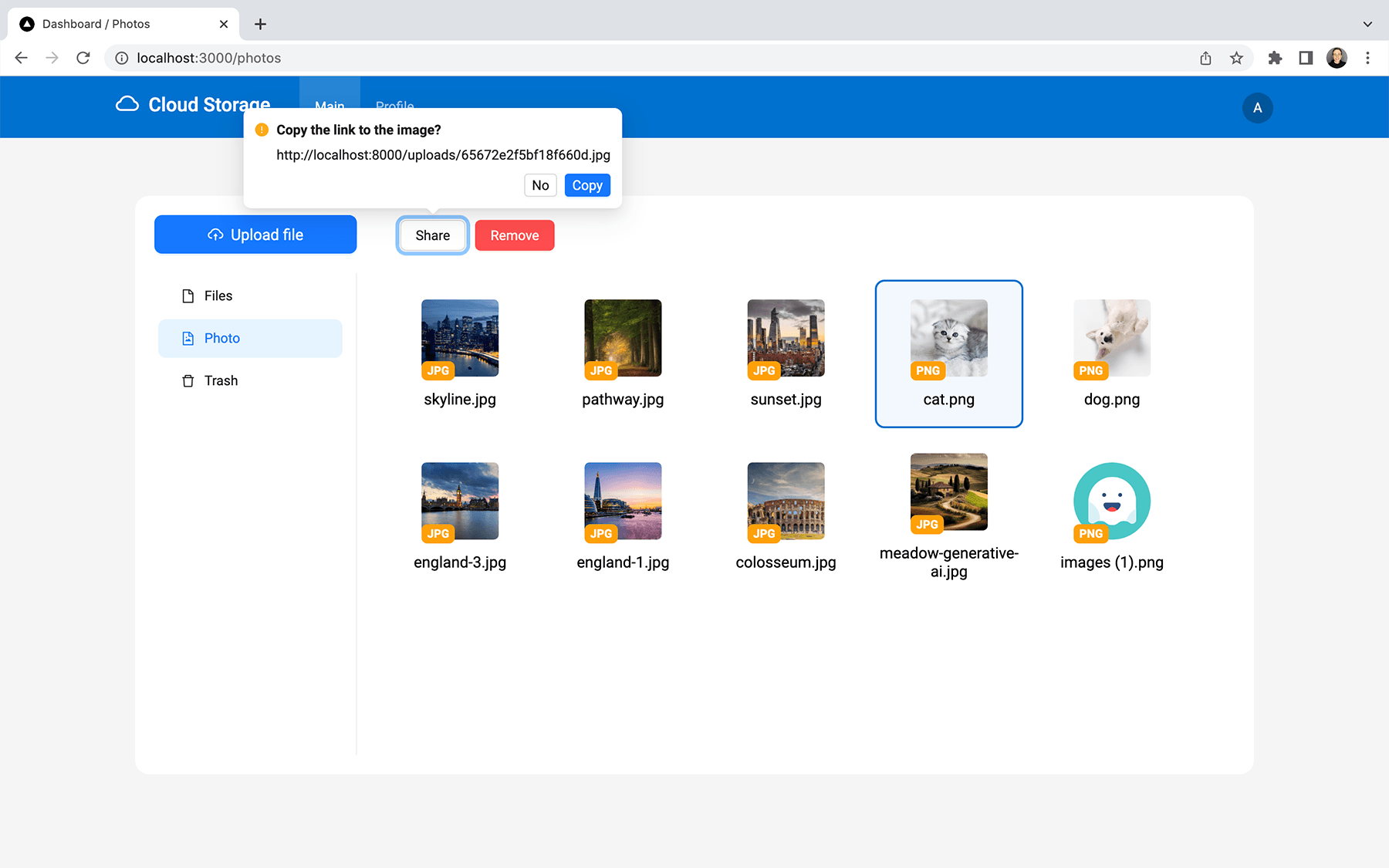Click the user avatar 'A' in header
1389x868 pixels.
click(1257, 108)
